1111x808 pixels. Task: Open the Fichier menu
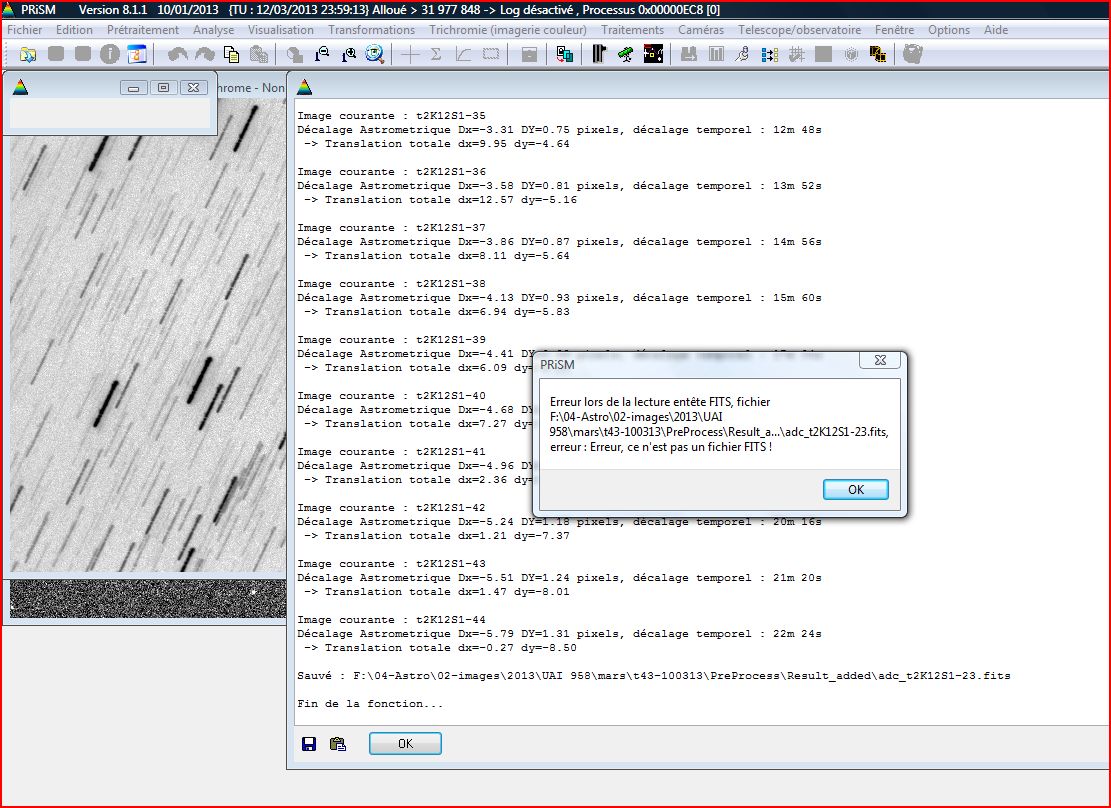pyautogui.click(x=25, y=30)
